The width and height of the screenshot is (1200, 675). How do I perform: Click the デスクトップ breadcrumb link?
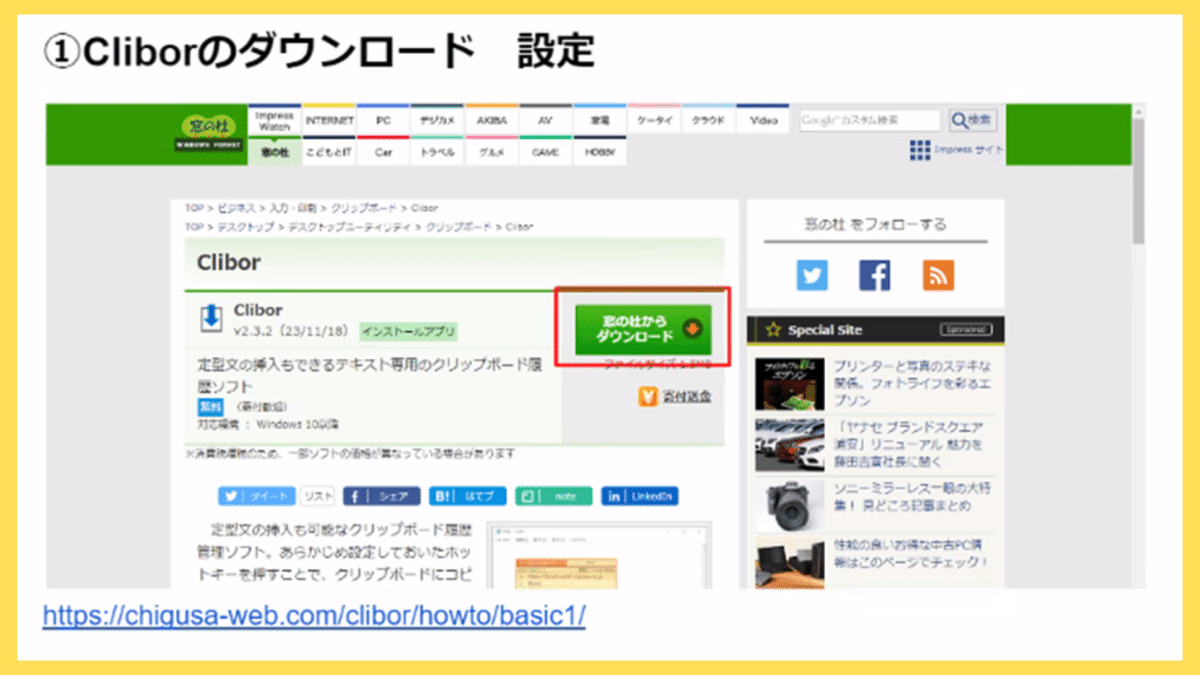(x=246, y=227)
